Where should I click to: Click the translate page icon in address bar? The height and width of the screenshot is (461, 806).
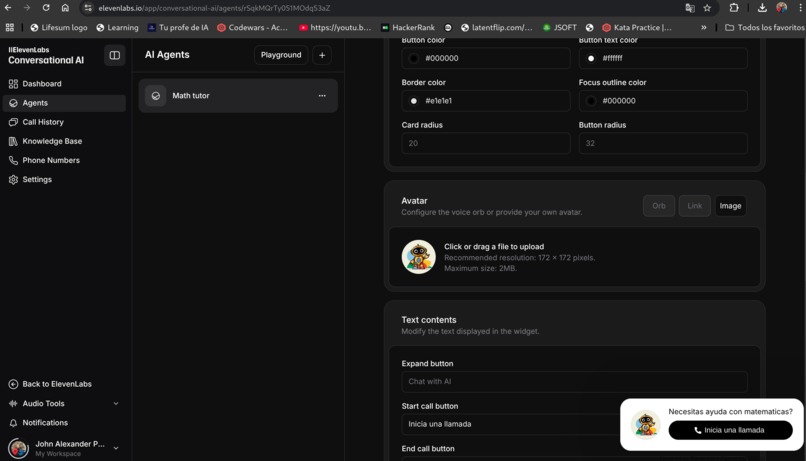[x=690, y=8]
